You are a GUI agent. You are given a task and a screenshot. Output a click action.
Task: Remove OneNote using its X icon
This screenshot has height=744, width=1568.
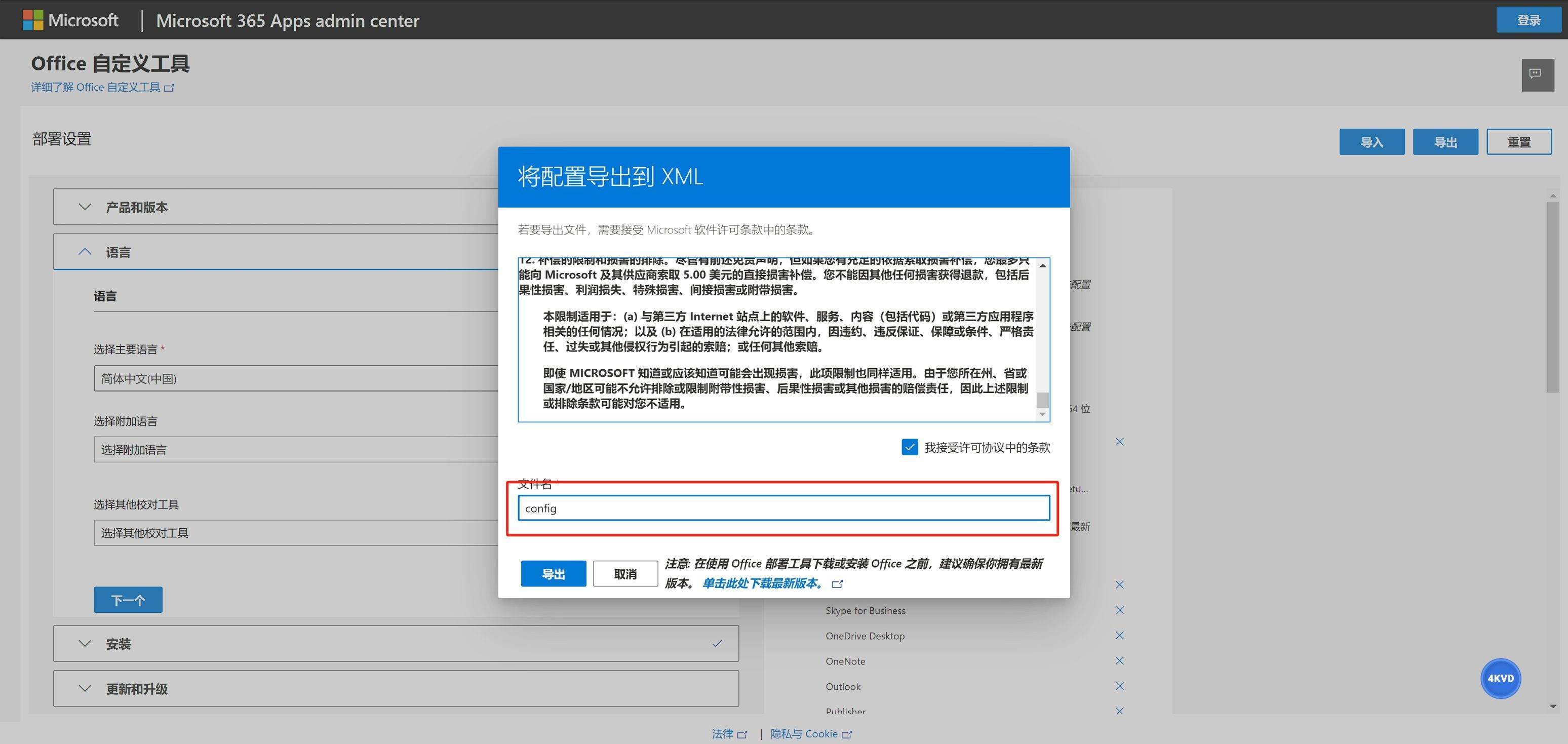click(x=1119, y=660)
